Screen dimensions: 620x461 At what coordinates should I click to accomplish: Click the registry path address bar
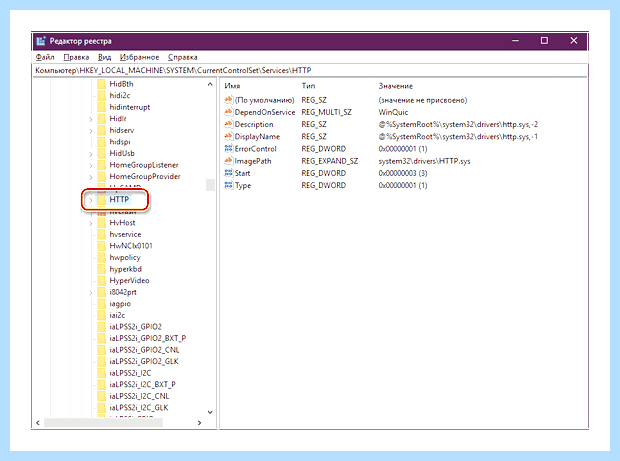point(310,70)
